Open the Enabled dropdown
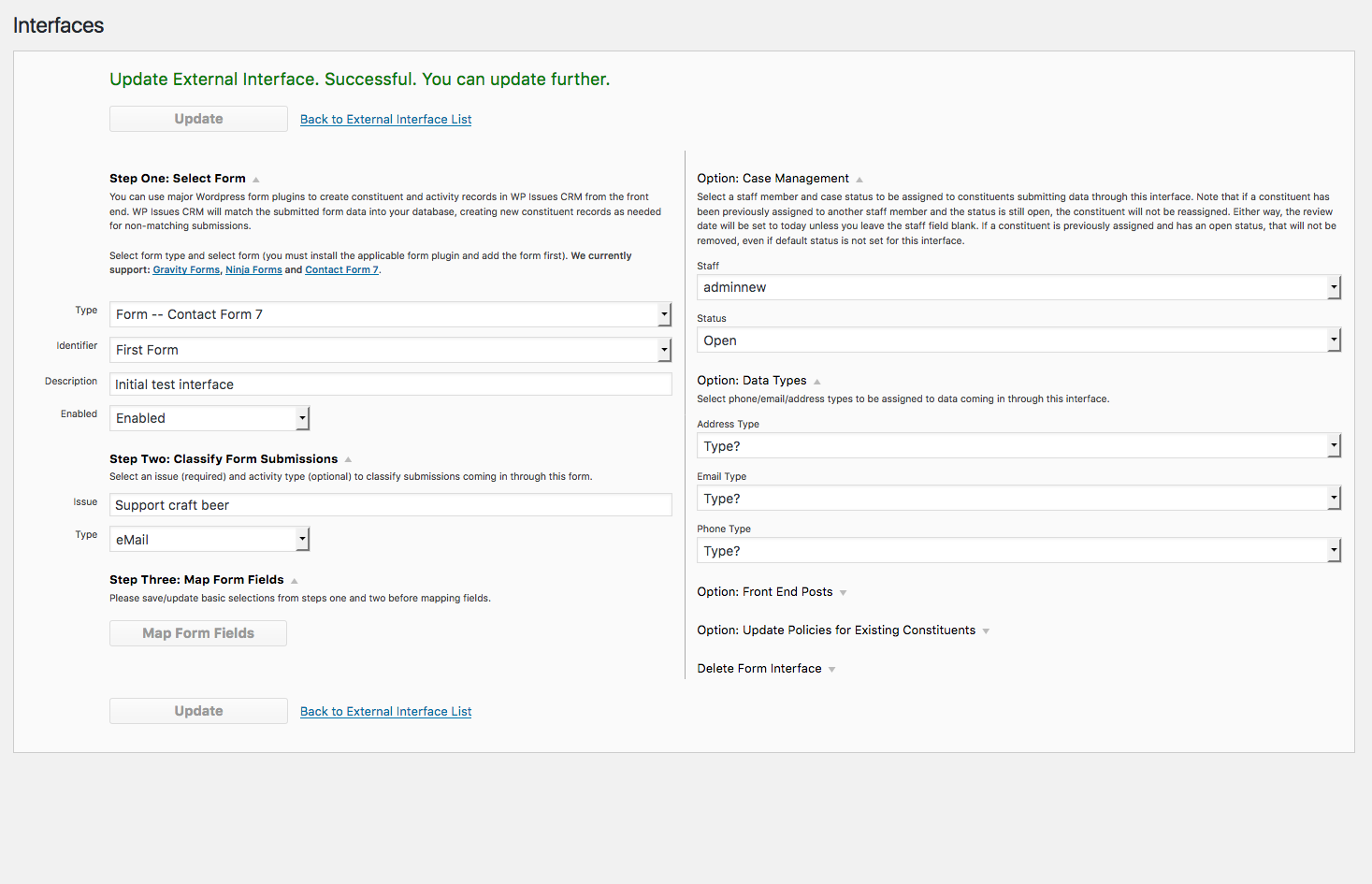Screen dimensions: 1372x884 pos(209,418)
